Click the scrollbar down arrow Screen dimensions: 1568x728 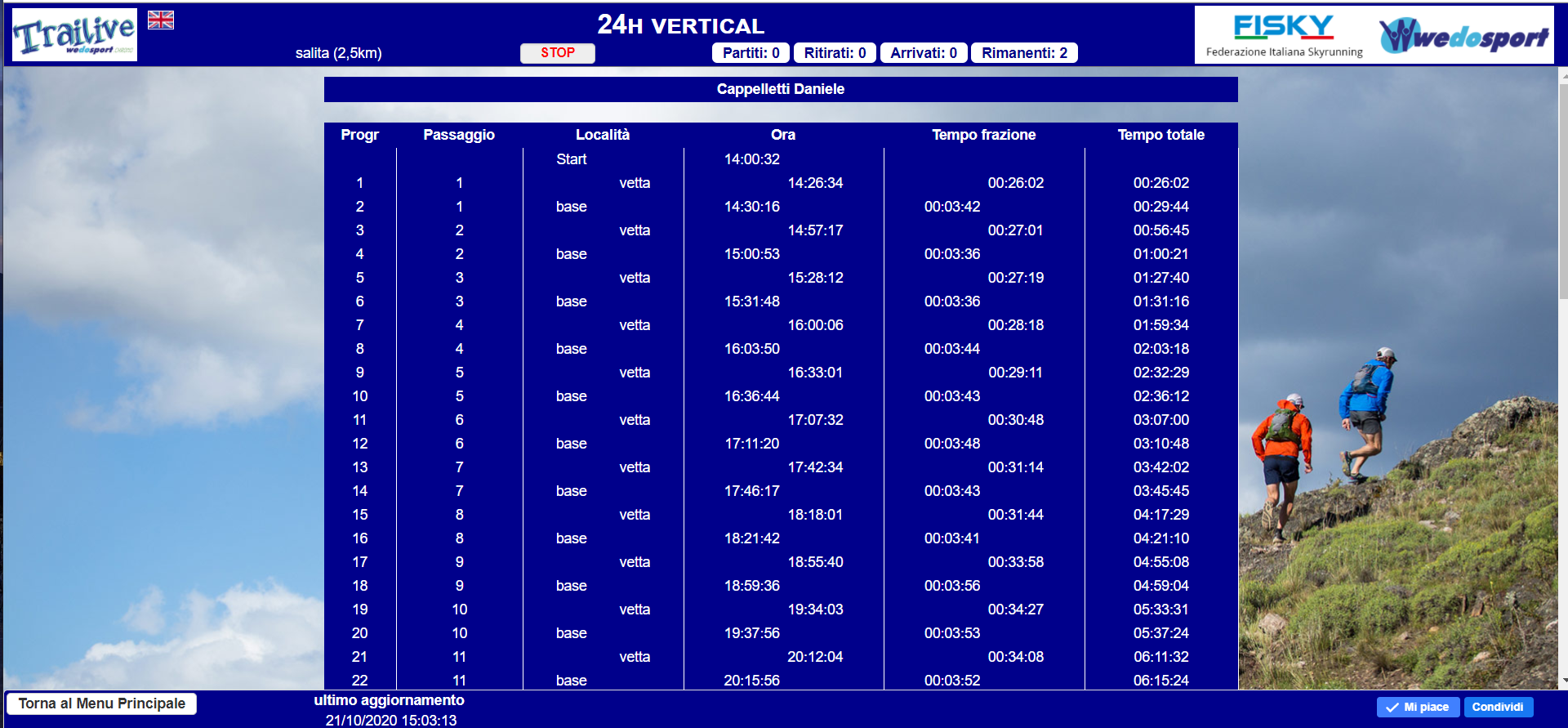click(x=1563, y=681)
